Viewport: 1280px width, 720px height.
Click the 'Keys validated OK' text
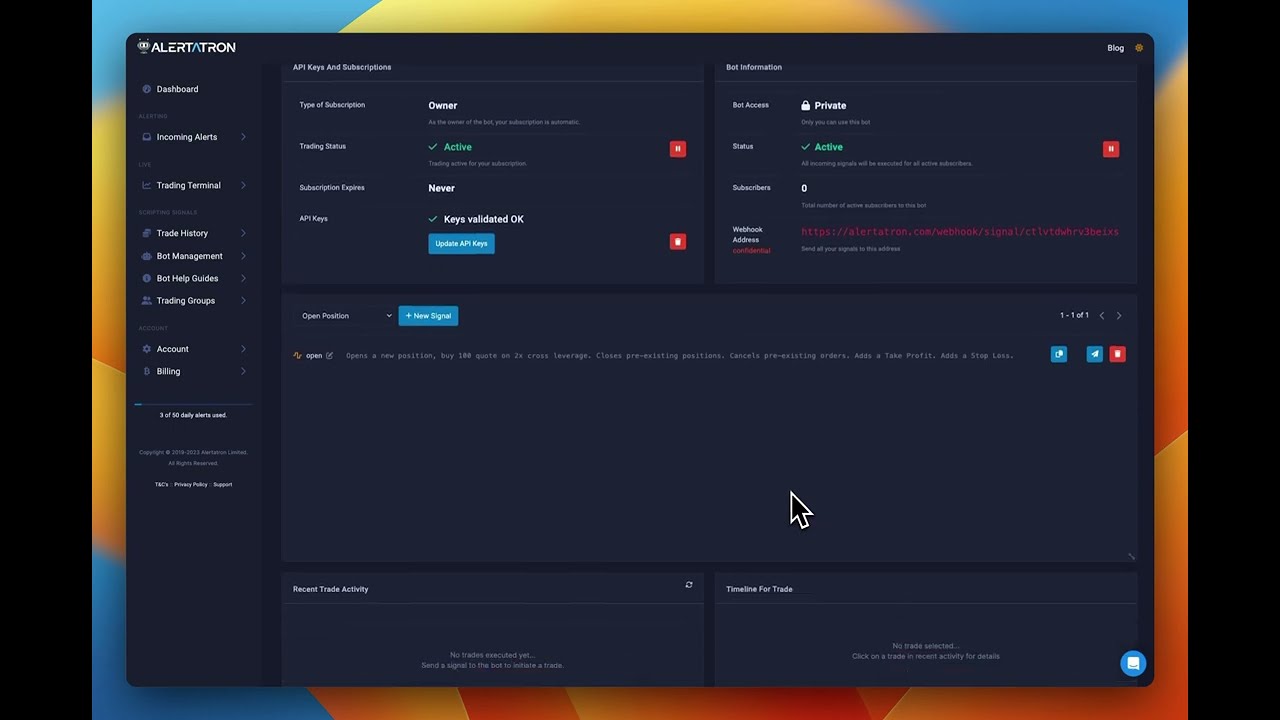tap(484, 219)
